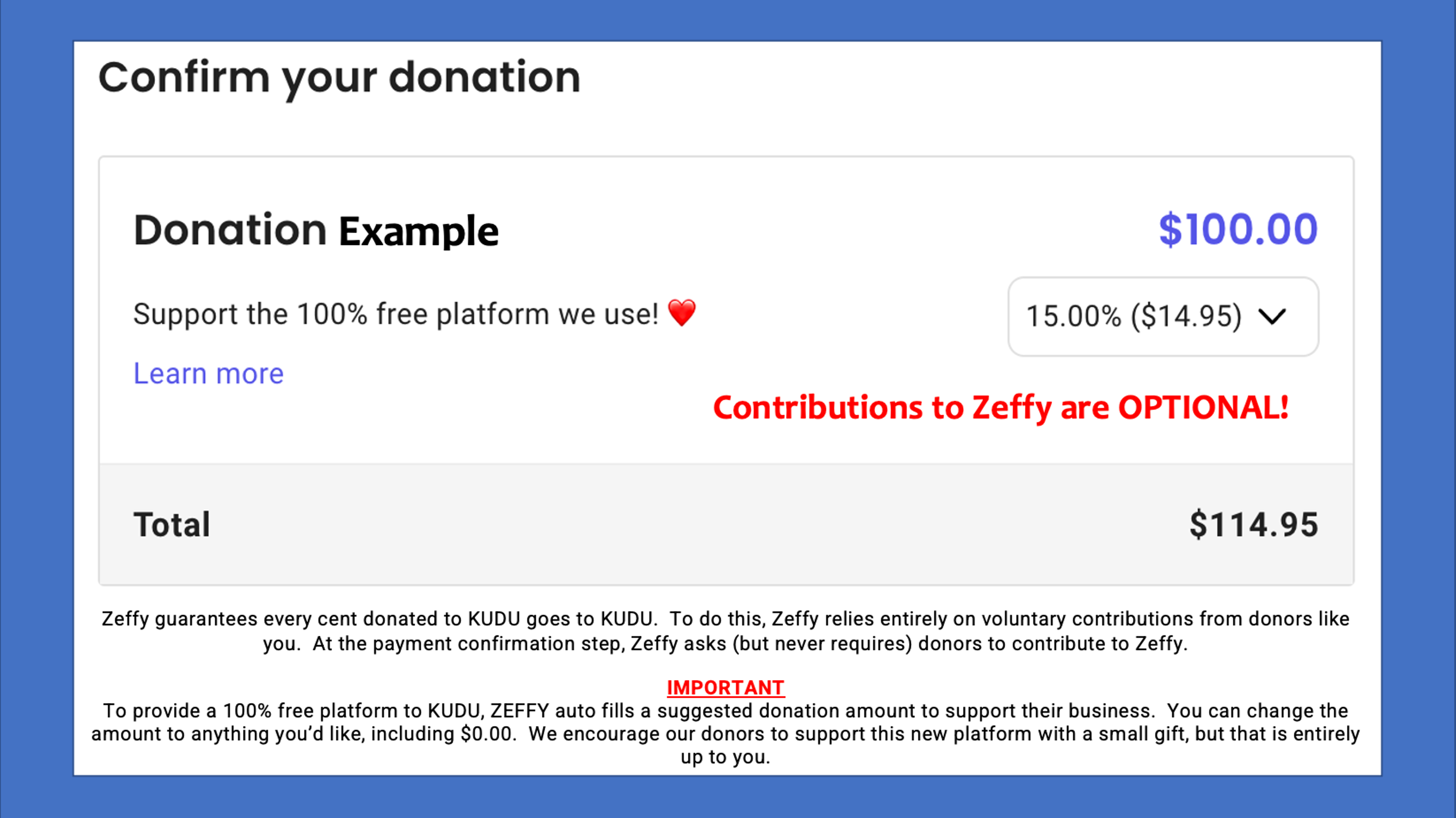This screenshot has width=1456, height=818.
Task: Select the Donation Example title
Action: coord(316,230)
